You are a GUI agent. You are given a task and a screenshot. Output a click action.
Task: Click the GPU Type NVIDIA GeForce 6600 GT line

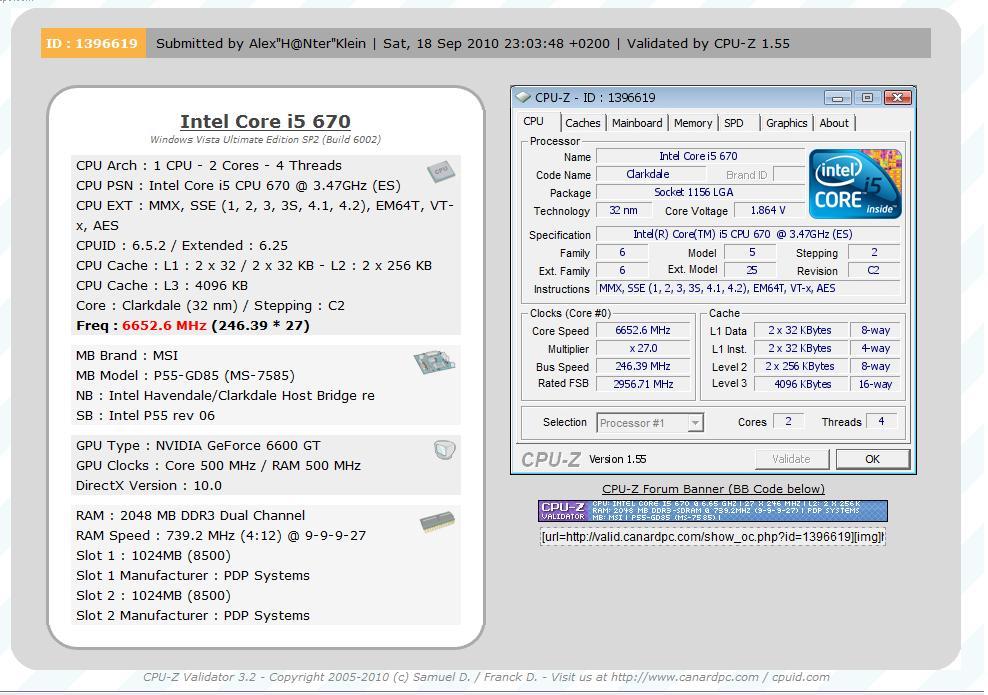[198, 445]
